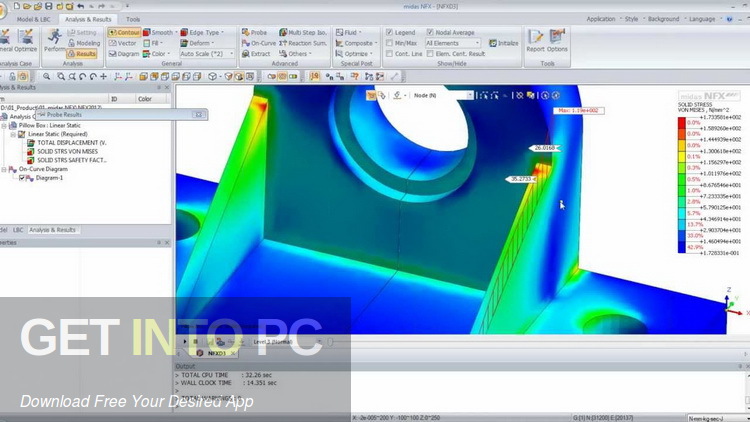Enable the Cont. Line checkbox
This screenshot has width=750, height=422.
click(389, 54)
